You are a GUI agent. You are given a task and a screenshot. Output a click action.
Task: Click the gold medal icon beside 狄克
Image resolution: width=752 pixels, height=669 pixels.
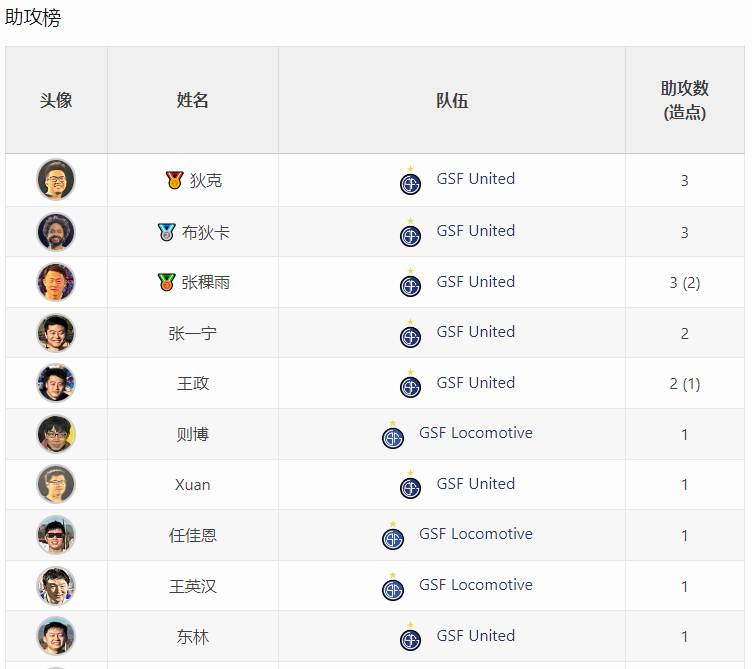pos(174,180)
